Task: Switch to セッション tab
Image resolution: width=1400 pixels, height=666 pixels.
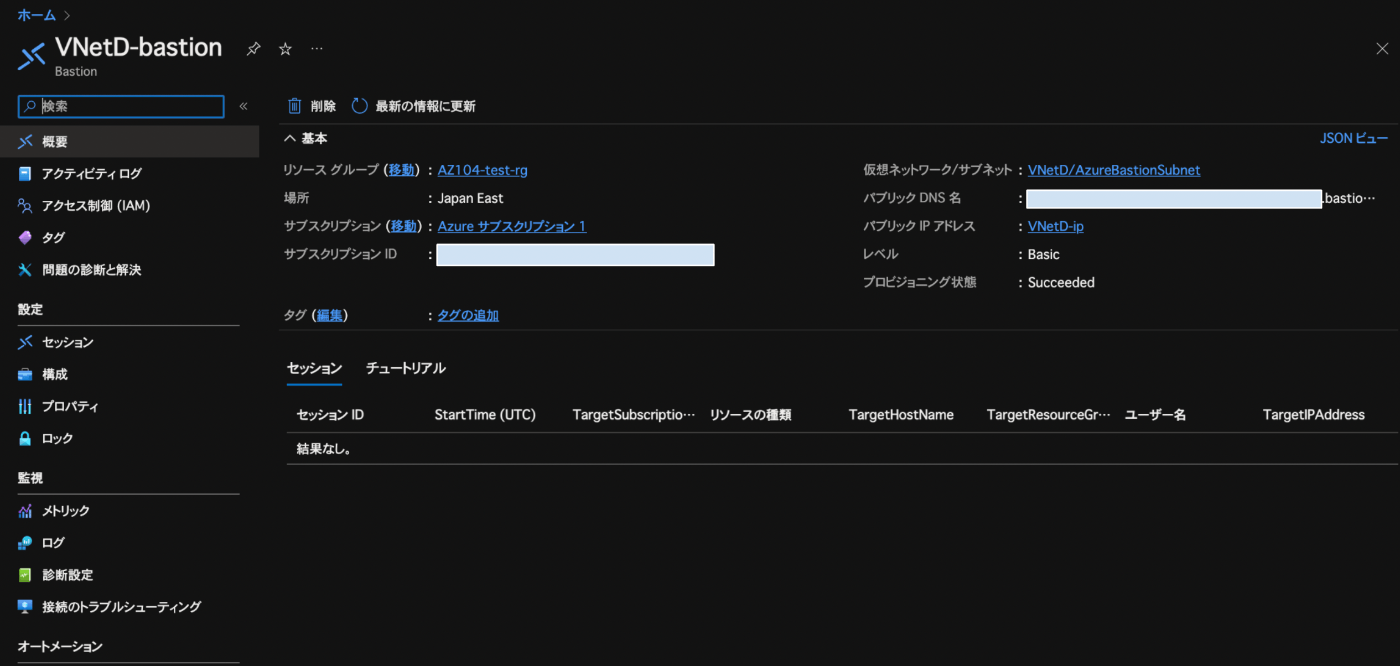Action: [315, 368]
